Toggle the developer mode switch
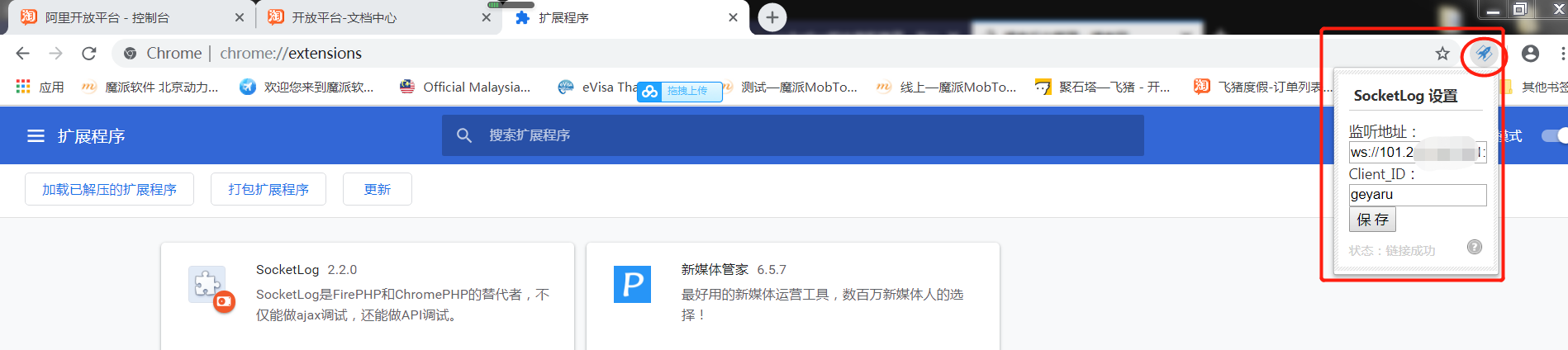Viewport: 1568px width, 350px height. [1555, 135]
